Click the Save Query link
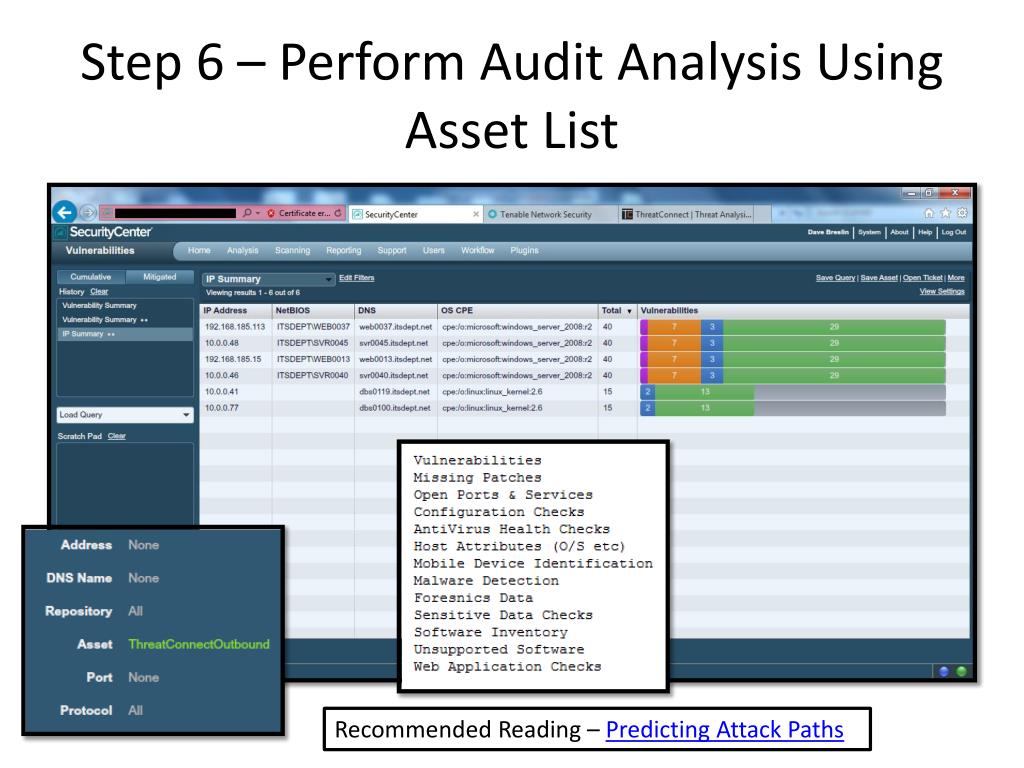The width and height of the screenshot is (1024, 768). coord(835,278)
